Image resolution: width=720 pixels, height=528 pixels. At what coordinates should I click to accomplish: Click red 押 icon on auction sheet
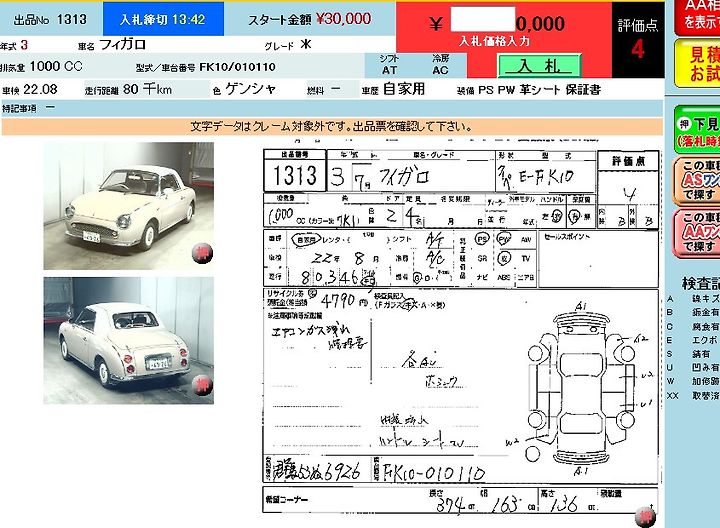[645, 516]
